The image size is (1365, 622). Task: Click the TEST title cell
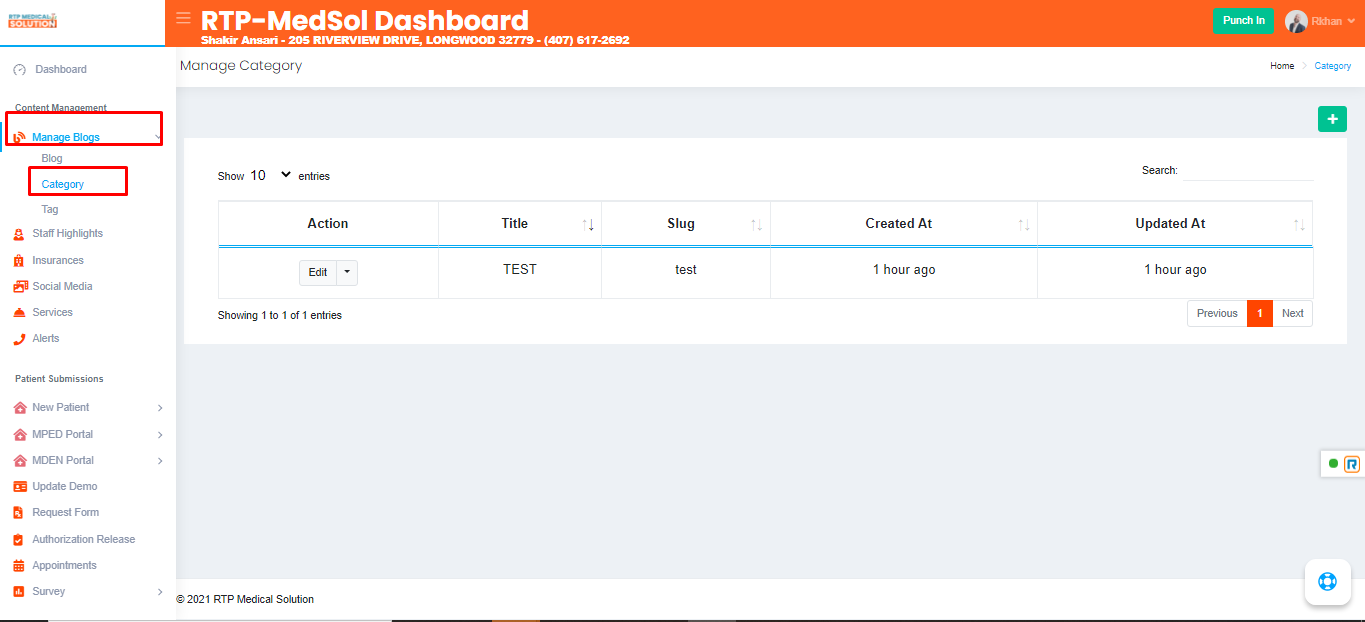click(x=520, y=270)
